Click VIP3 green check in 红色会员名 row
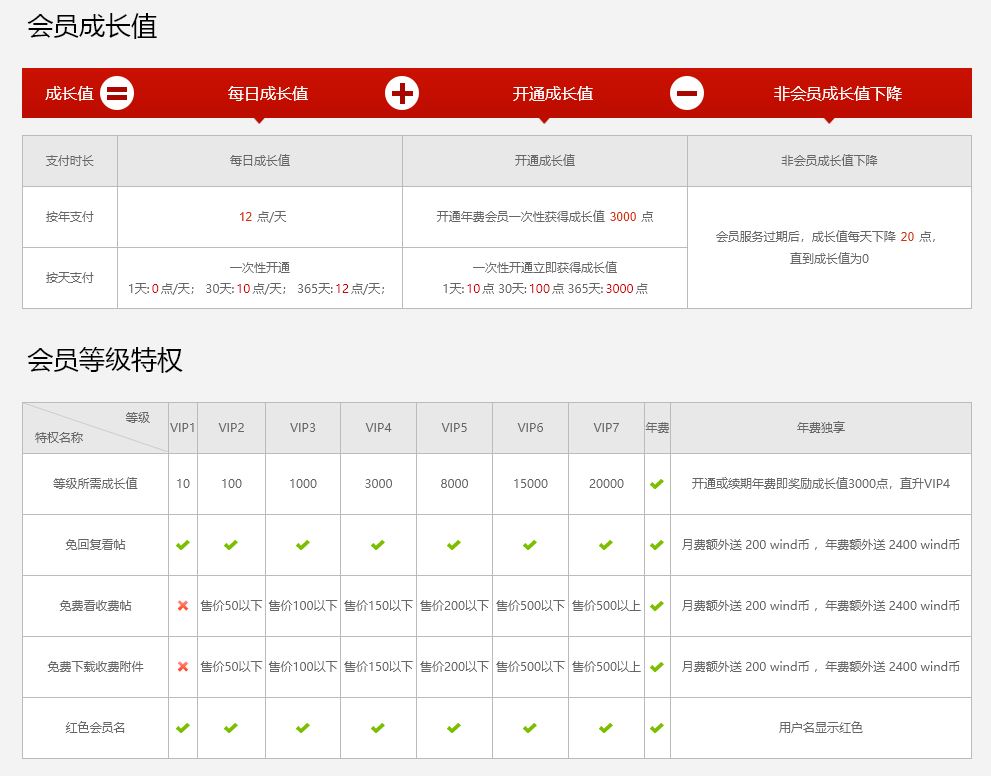This screenshot has height=776, width=991. (x=303, y=728)
